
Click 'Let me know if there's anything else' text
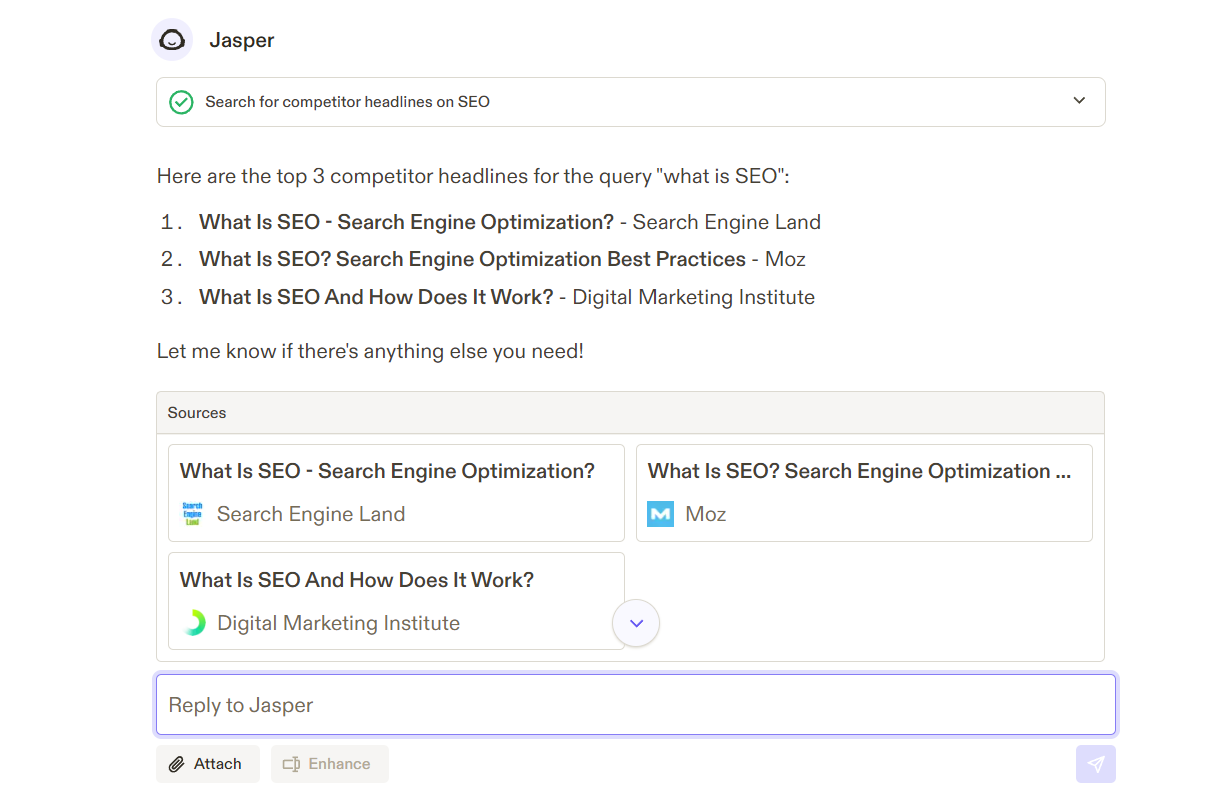(x=370, y=351)
